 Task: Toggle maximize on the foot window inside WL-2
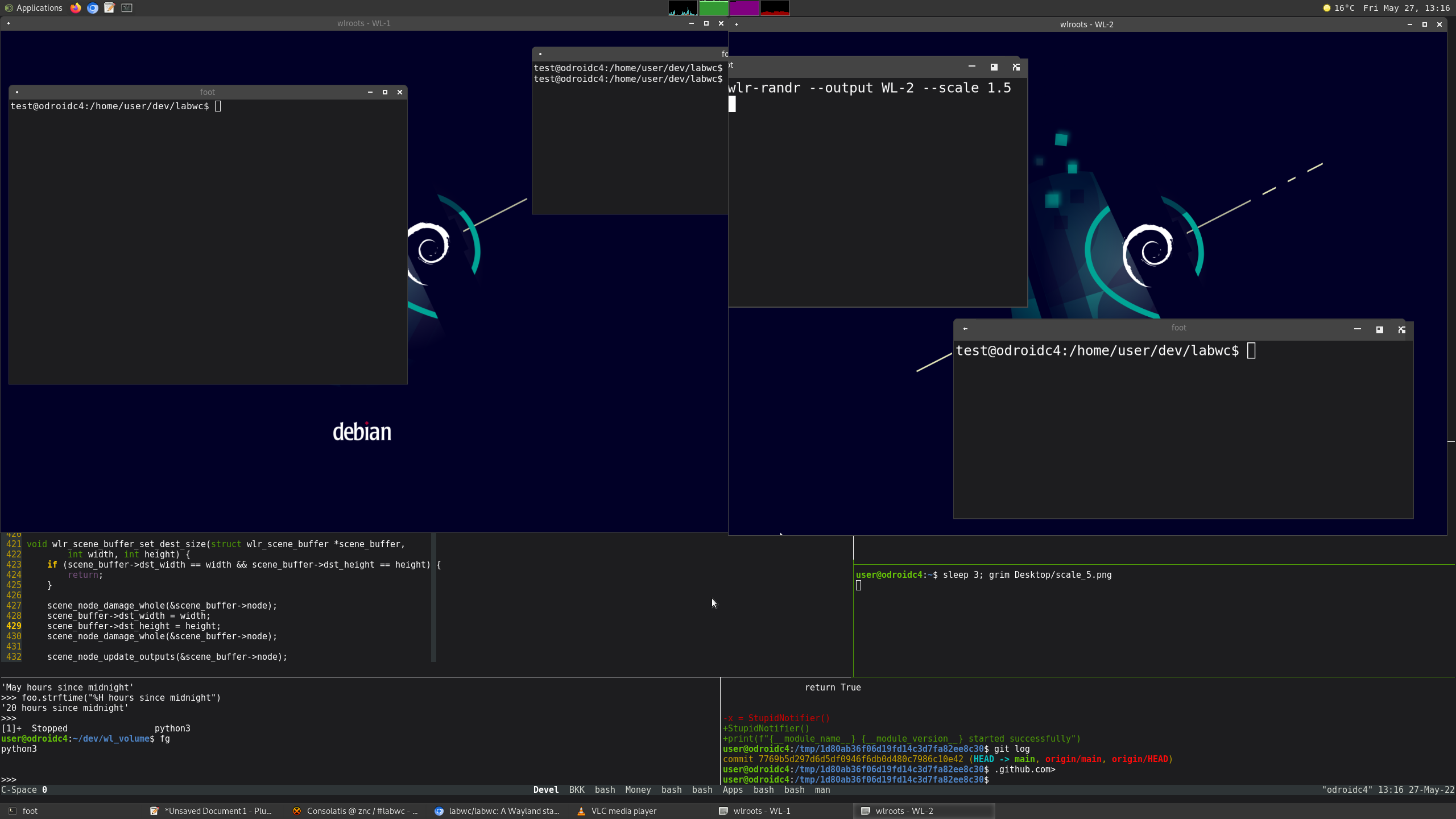point(1379,329)
